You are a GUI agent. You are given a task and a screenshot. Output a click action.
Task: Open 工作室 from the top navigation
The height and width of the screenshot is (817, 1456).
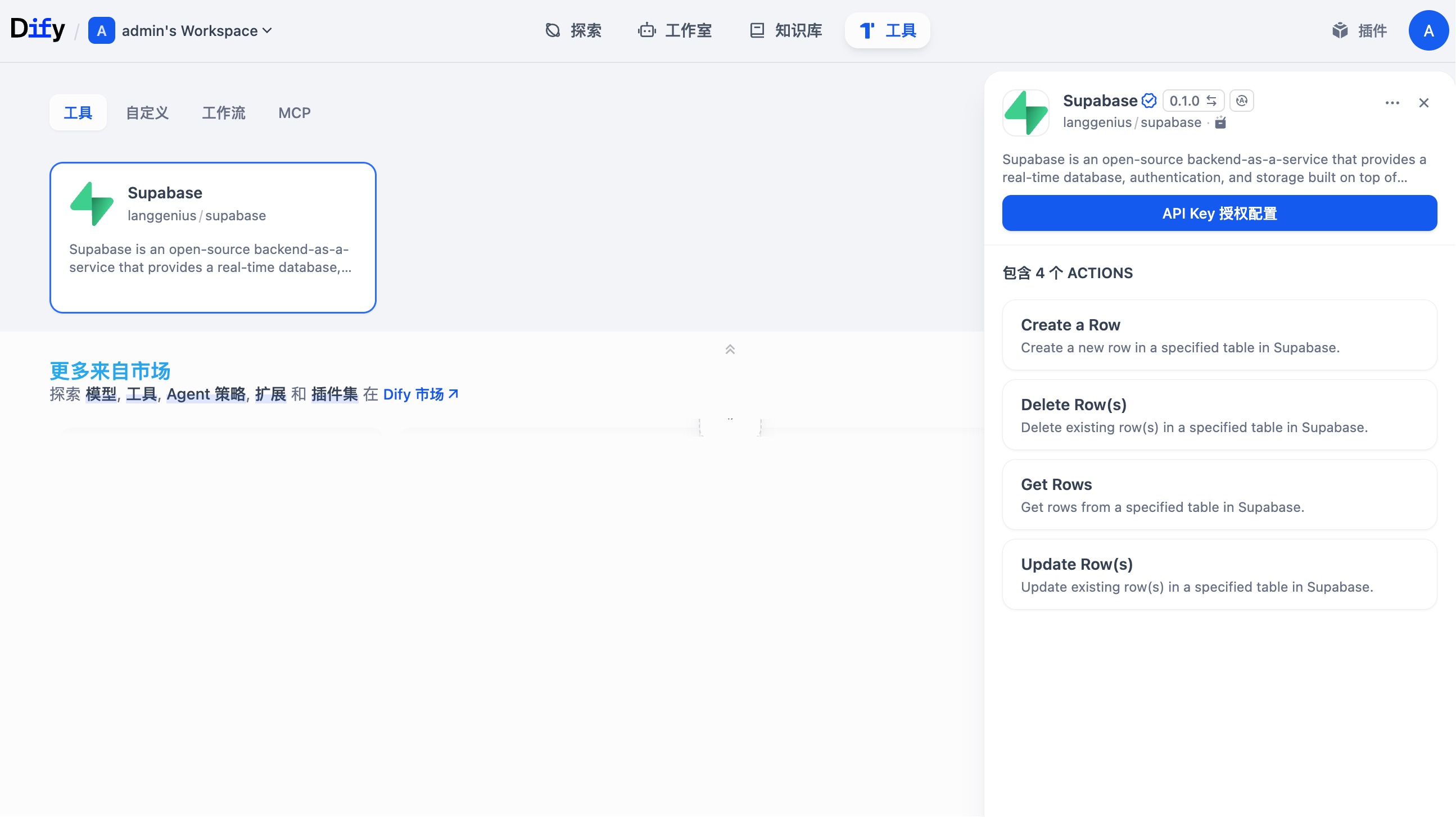[x=675, y=30]
